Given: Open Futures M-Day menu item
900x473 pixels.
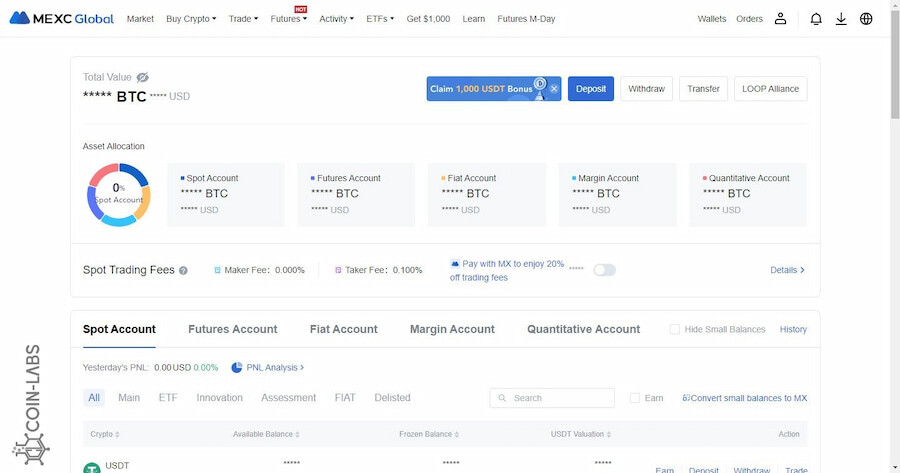Looking at the screenshot, I should (526, 18).
